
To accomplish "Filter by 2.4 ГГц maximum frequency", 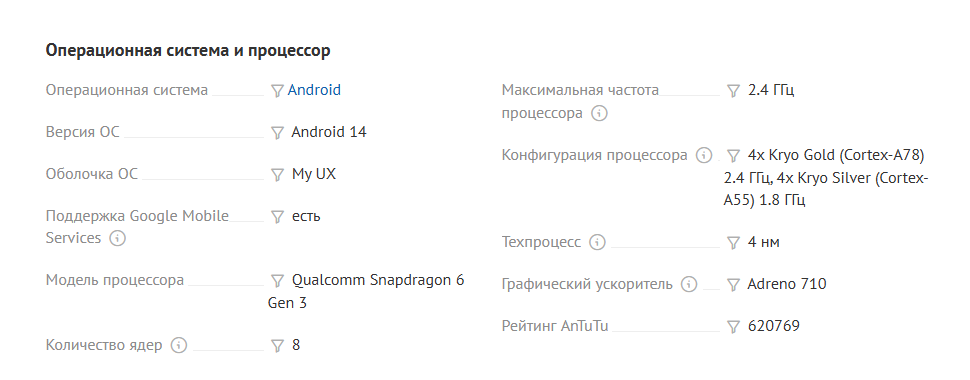I will click(734, 91).
